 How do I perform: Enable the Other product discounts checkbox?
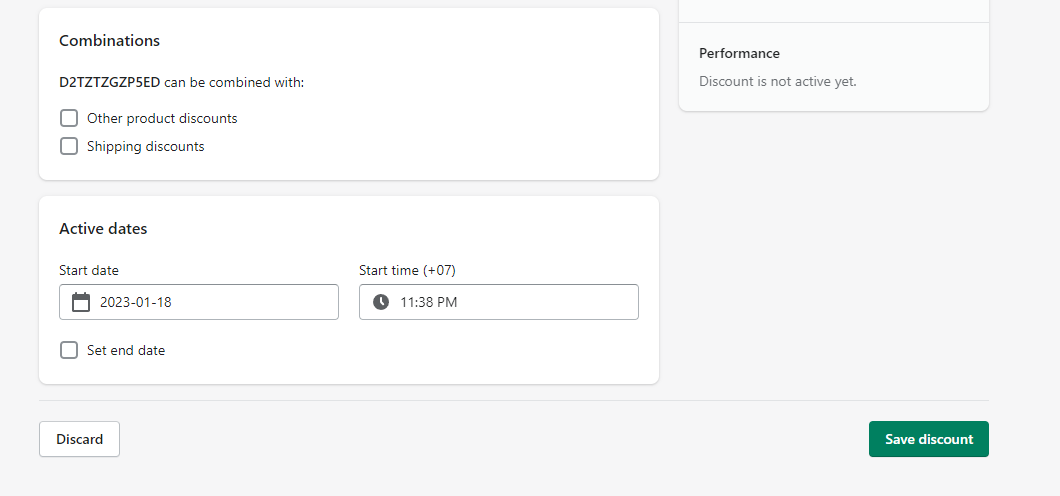(69, 118)
